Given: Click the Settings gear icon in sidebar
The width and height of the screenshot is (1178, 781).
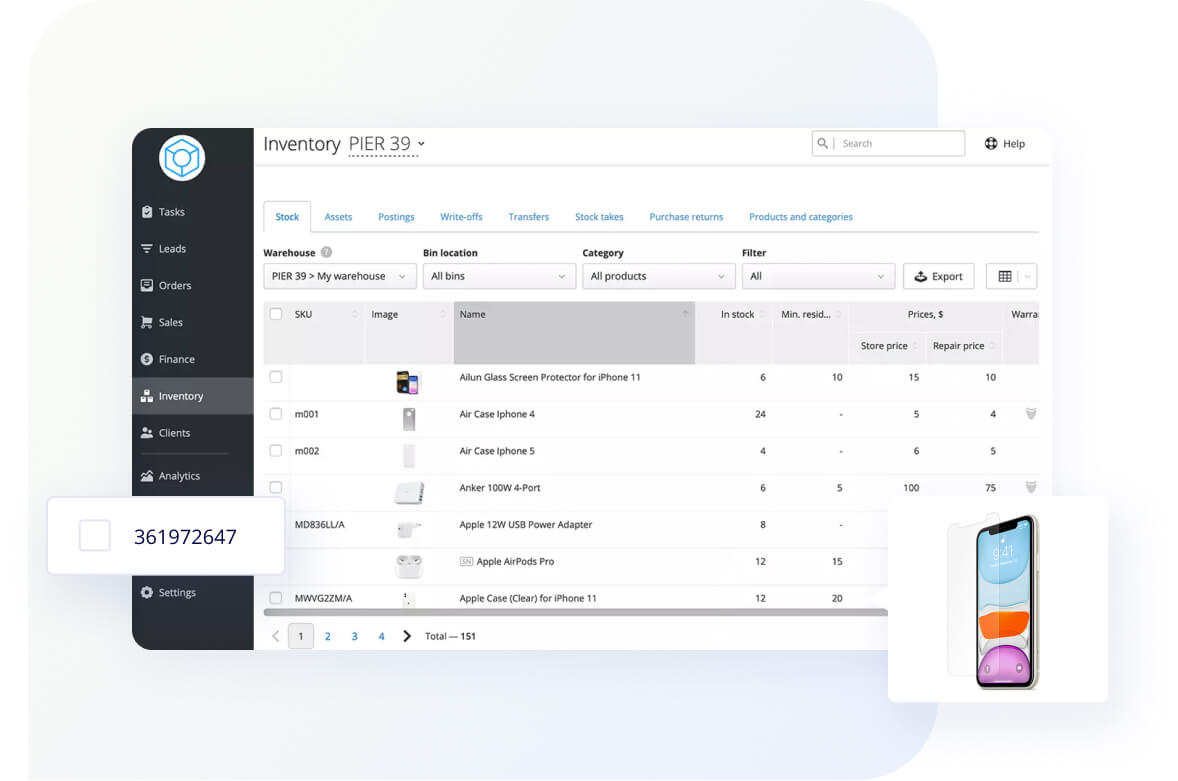Looking at the screenshot, I should [x=147, y=593].
